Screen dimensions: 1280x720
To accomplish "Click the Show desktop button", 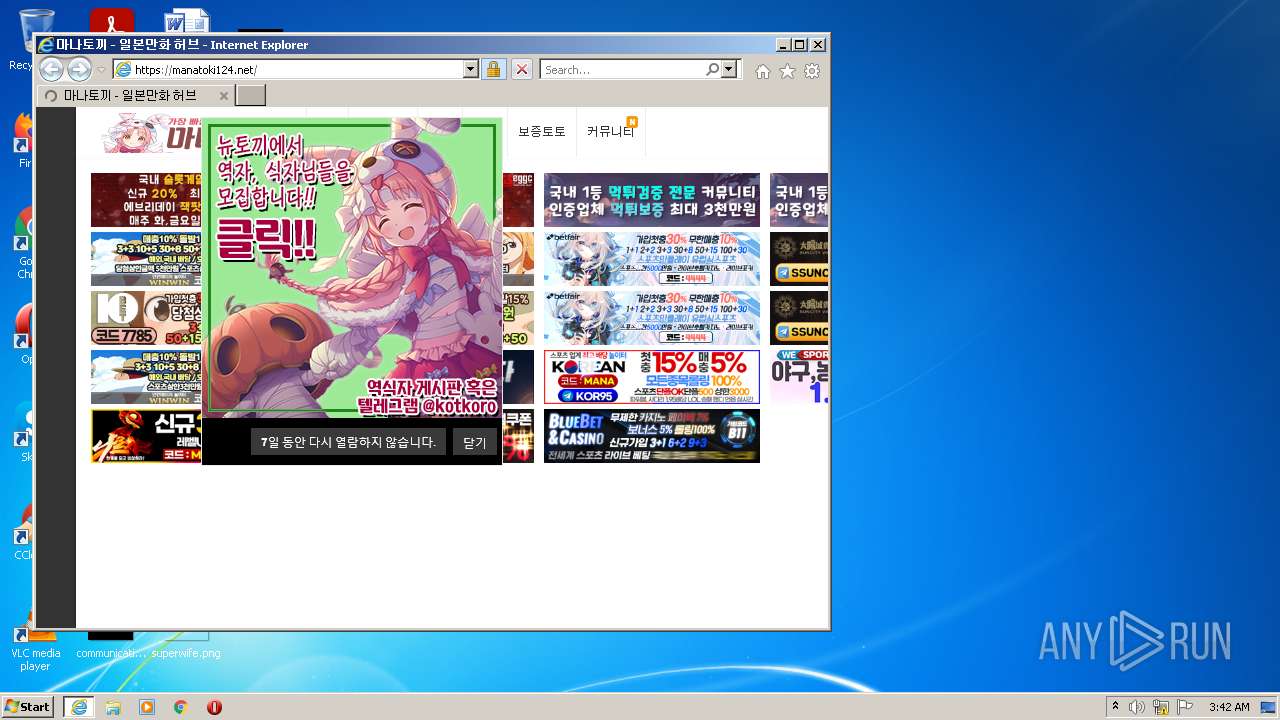I will (x=1268, y=707).
